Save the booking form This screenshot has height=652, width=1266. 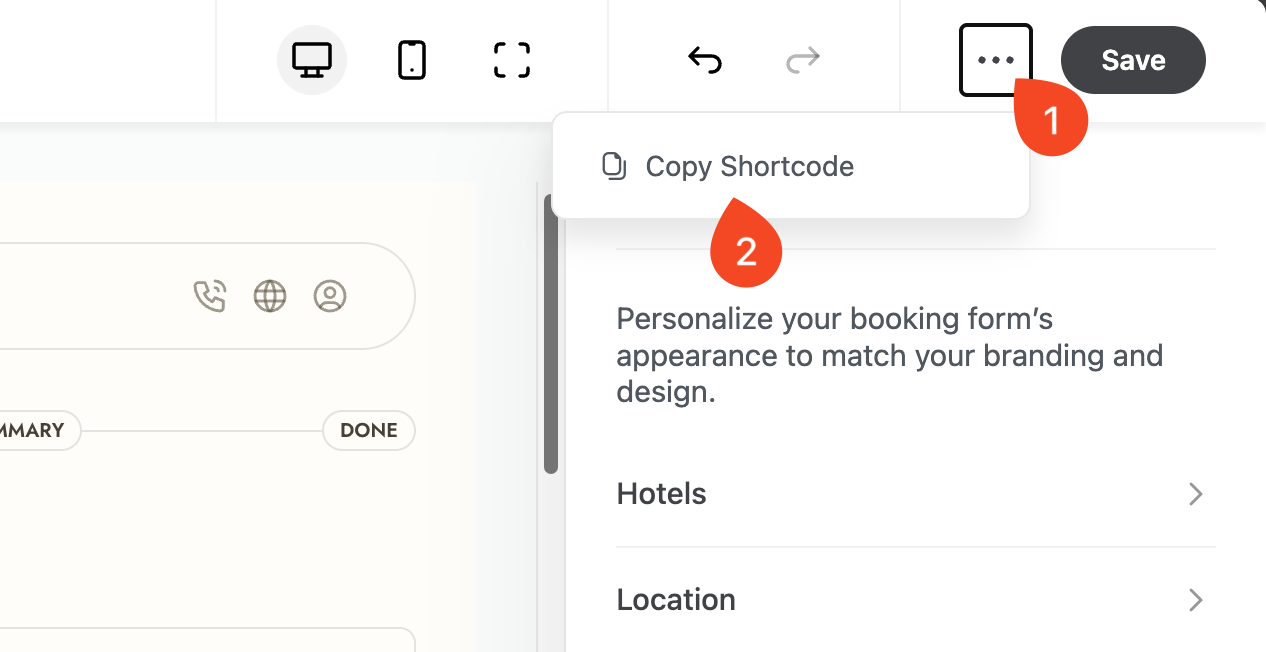(1133, 60)
